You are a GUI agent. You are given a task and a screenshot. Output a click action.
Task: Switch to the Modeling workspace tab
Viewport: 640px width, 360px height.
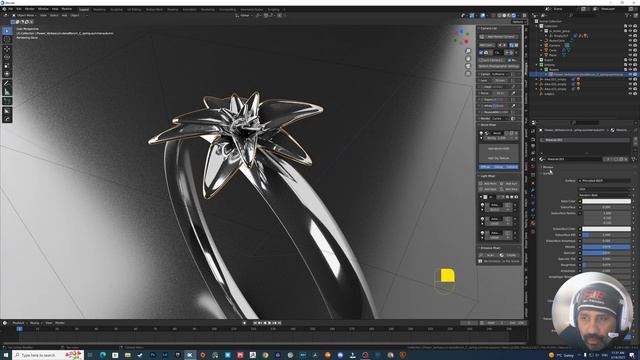(x=99, y=9)
